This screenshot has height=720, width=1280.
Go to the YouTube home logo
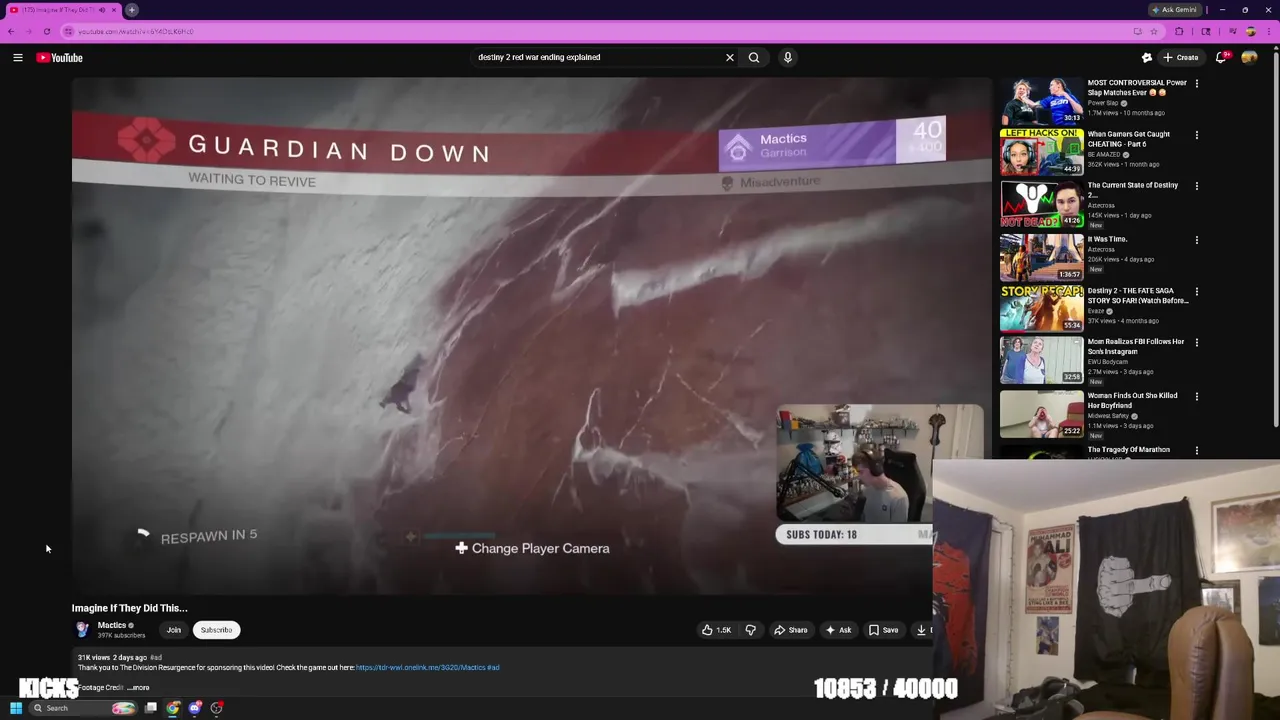pos(60,58)
